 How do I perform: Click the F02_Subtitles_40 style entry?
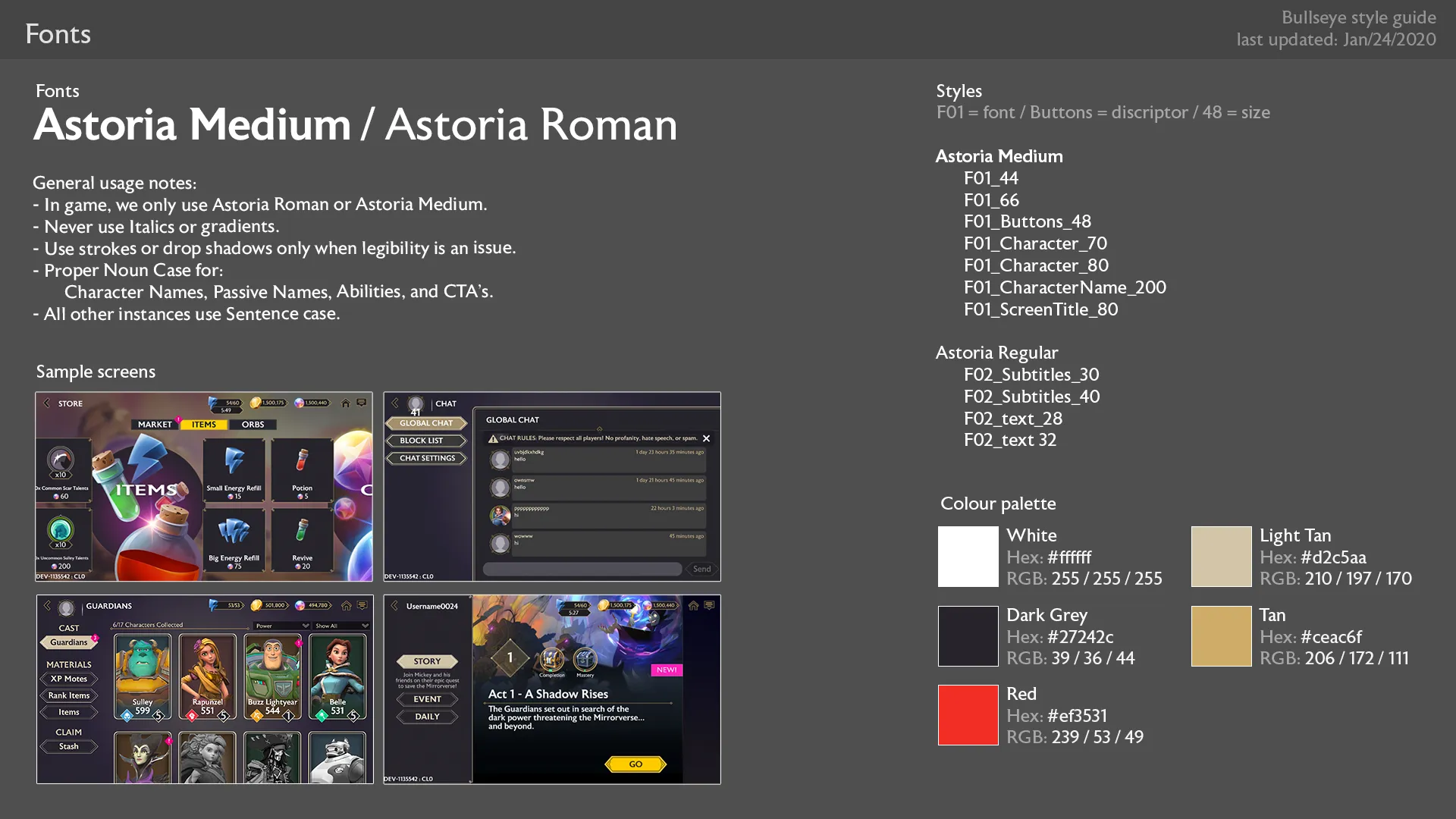(x=1031, y=397)
